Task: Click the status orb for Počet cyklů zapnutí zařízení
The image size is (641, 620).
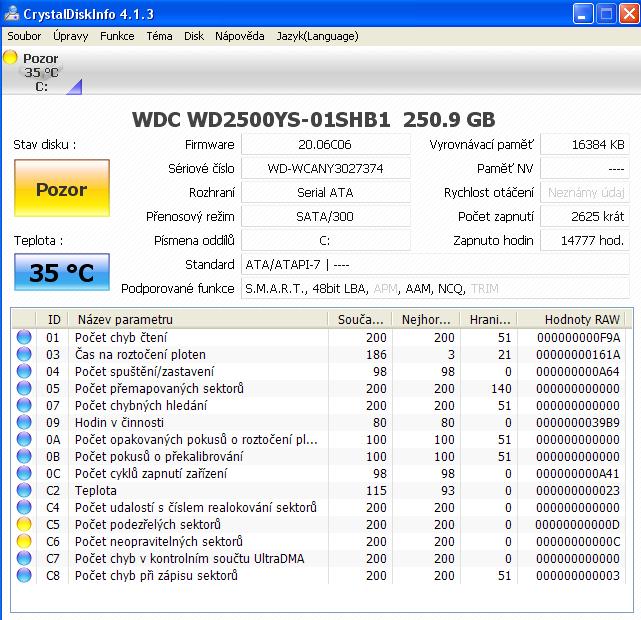Action: click(24, 473)
